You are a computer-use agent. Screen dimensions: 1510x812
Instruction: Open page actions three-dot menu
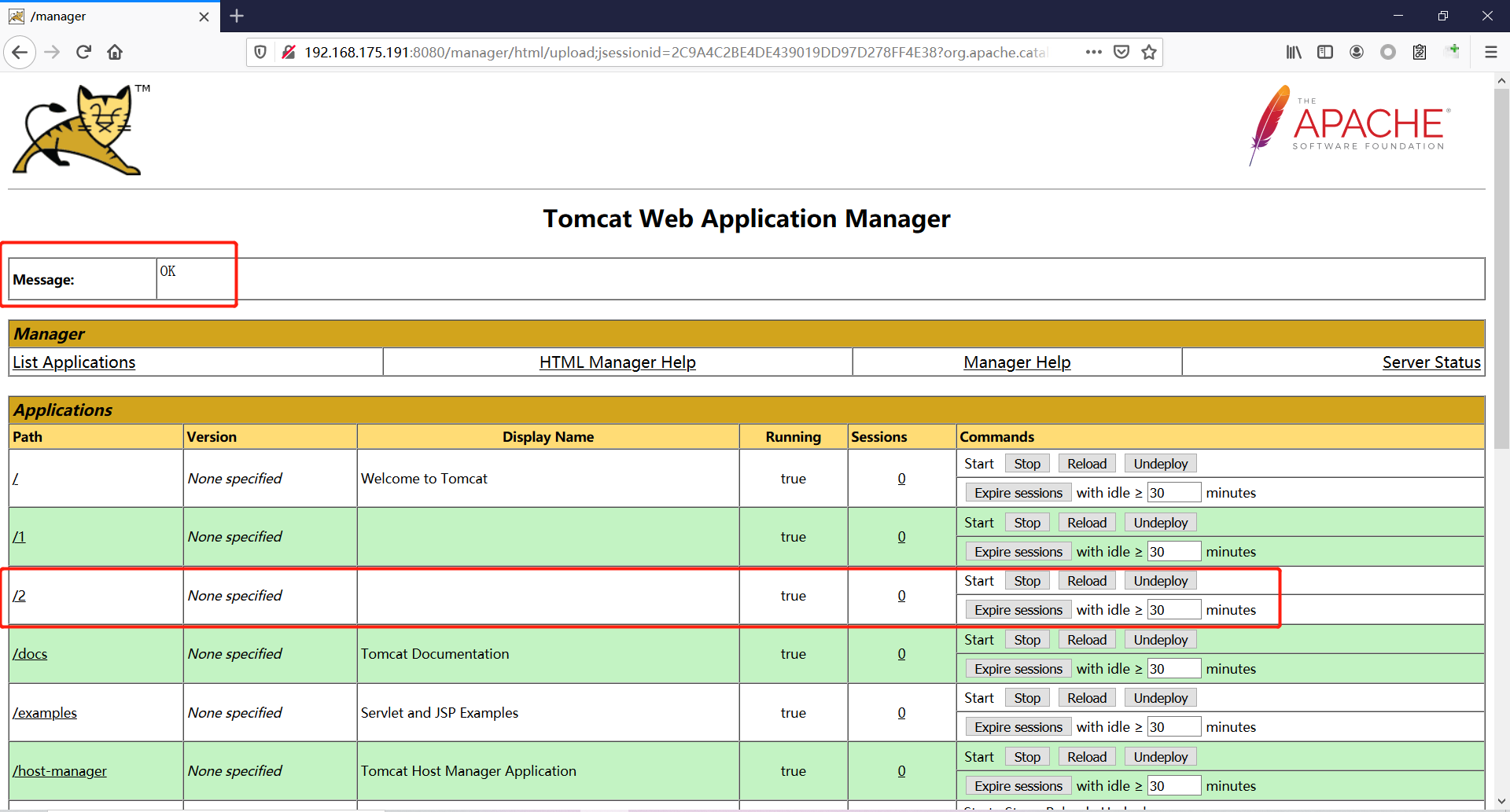tap(1093, 53)
